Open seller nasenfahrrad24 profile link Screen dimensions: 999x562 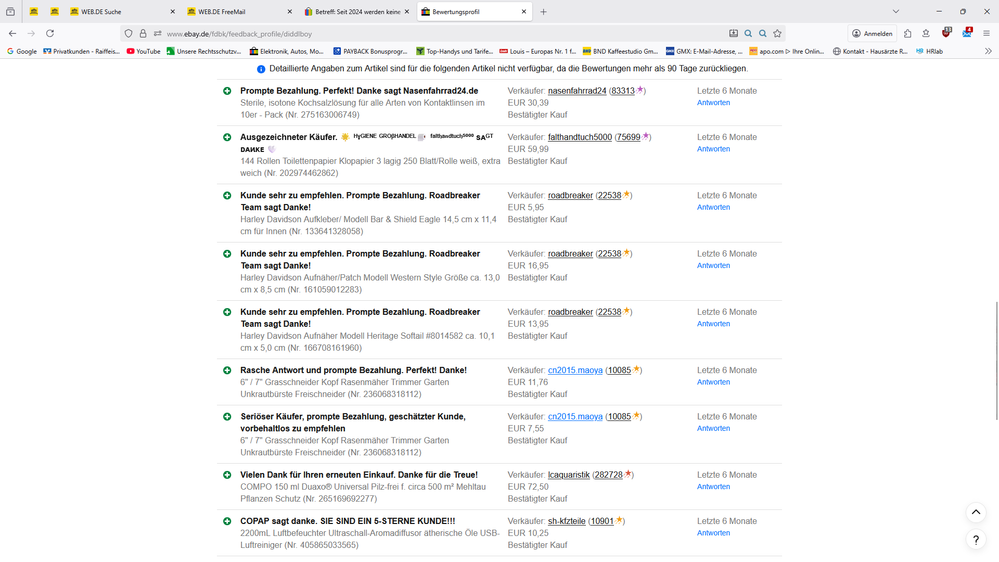click(x=577, y=91)
